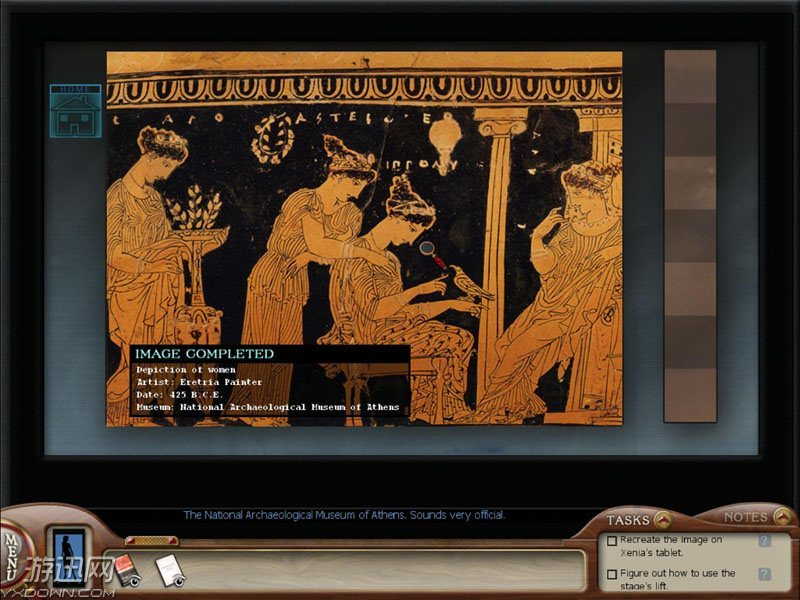Click the topmost tile in the brown side strip

click(x=690, y=77)
